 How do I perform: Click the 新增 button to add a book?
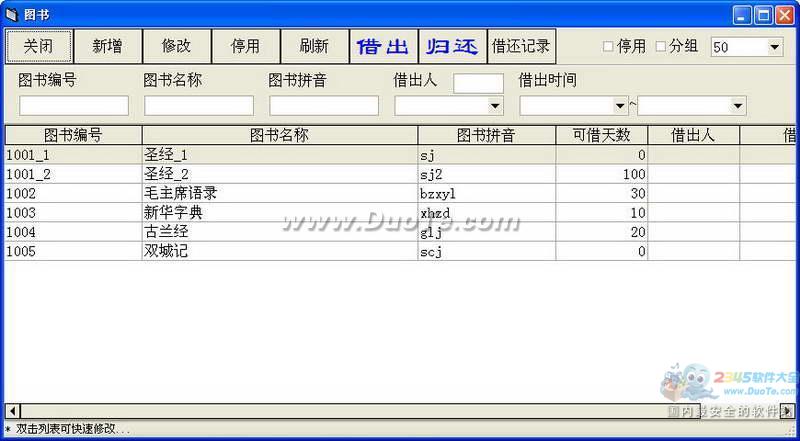108,46
